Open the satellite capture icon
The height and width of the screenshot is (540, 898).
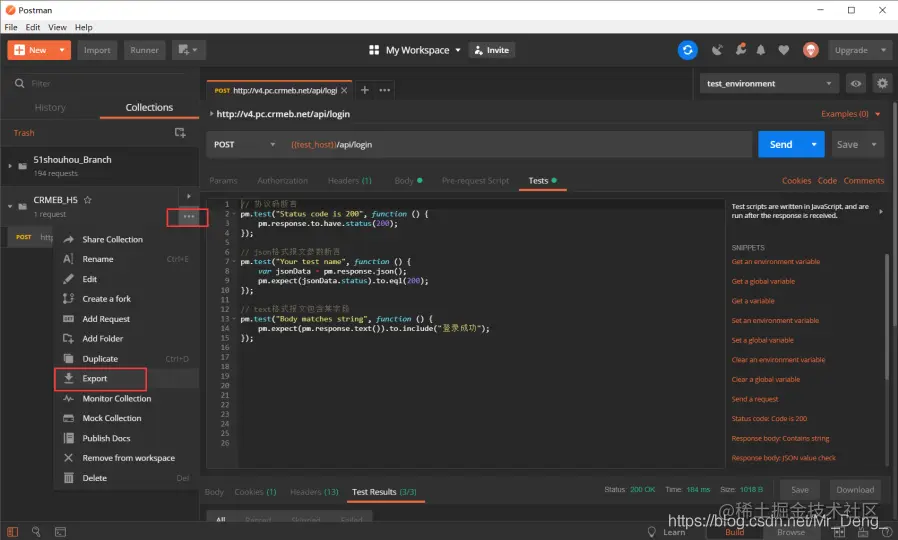pos(717,50)
